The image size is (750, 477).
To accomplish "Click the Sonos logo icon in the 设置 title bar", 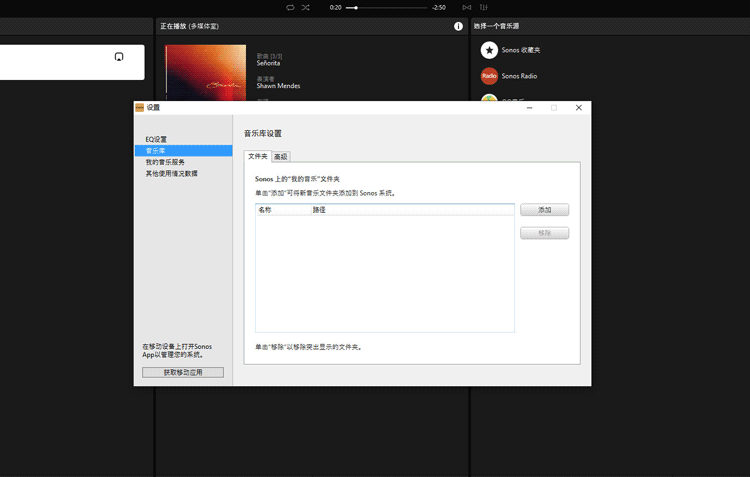I will click(x=140, y=108).
